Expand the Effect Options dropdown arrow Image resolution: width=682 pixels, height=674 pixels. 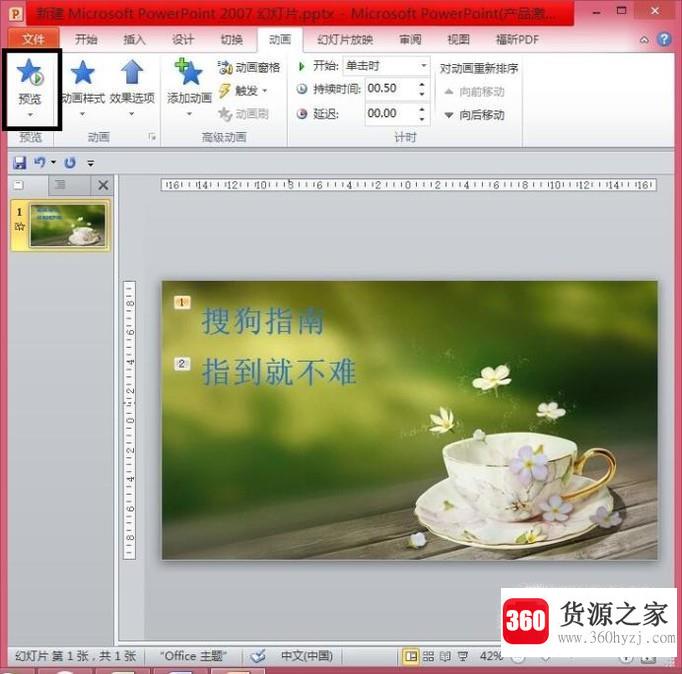tap(131, 114)
